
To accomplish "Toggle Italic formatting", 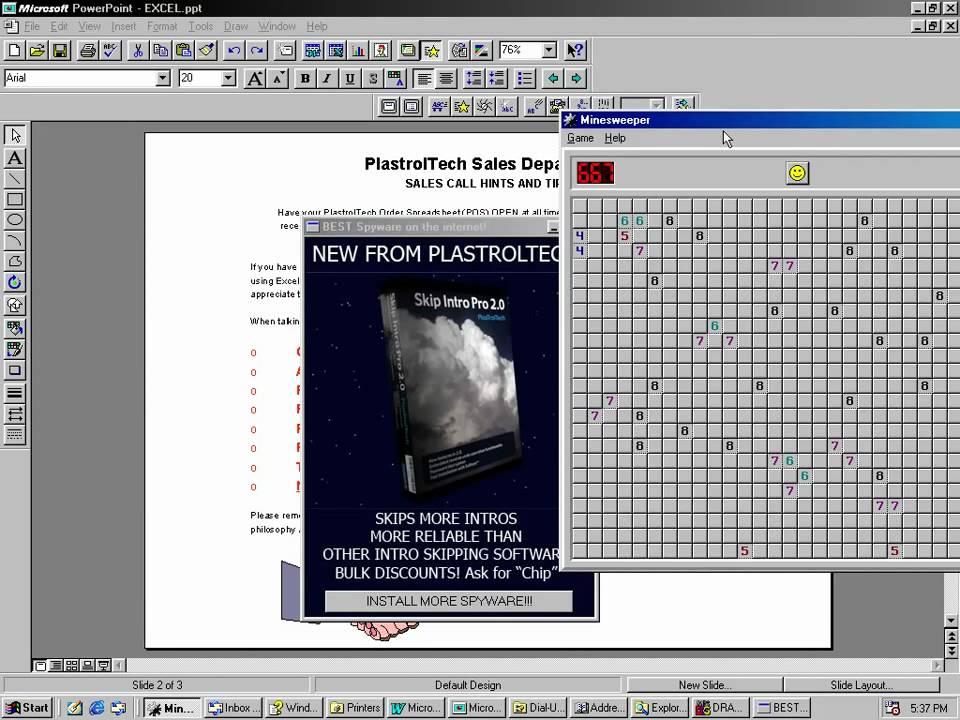I will pyautogui.click(x=327, y=78).
